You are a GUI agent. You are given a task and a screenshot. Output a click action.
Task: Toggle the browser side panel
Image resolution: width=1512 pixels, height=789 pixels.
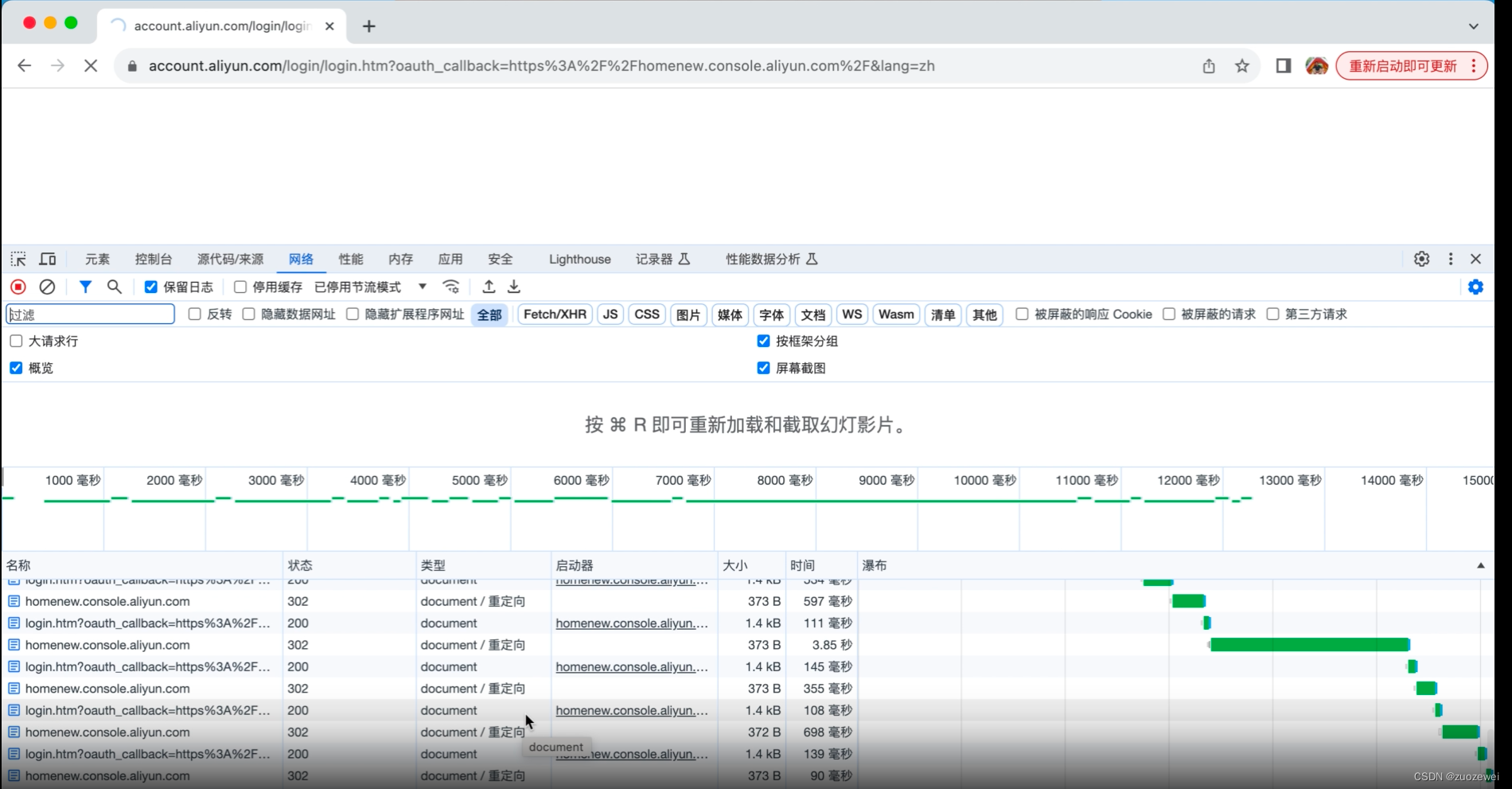[x=1284, y=66]
